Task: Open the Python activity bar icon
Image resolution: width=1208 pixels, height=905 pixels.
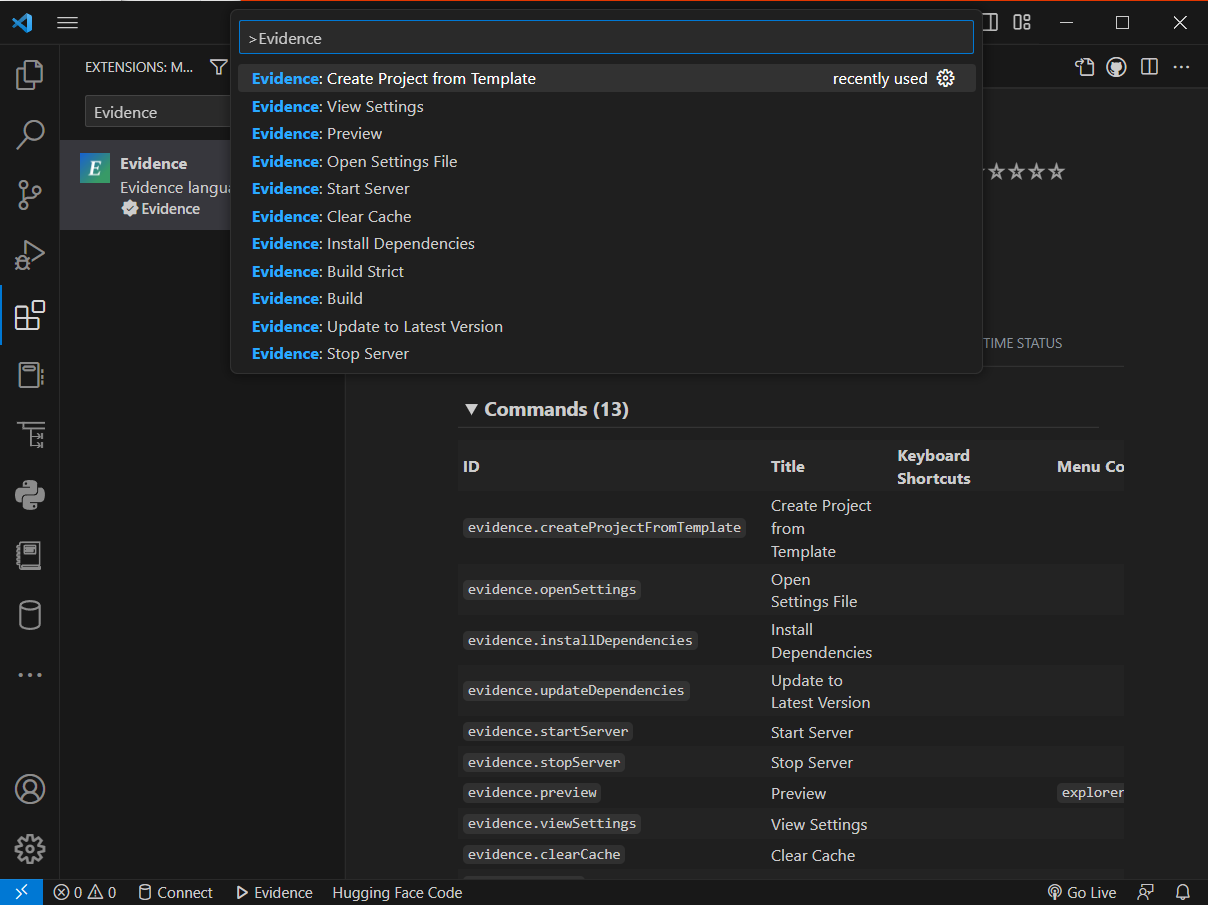Action: [x=30, y=495]
